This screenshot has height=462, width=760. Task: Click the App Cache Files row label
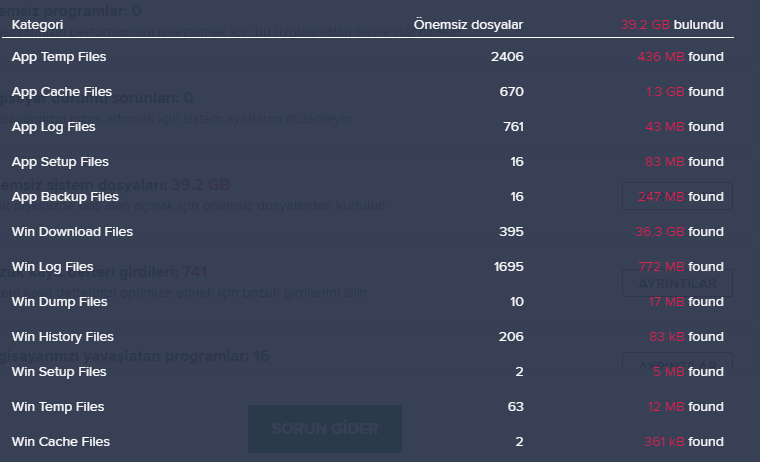[62, 92]
